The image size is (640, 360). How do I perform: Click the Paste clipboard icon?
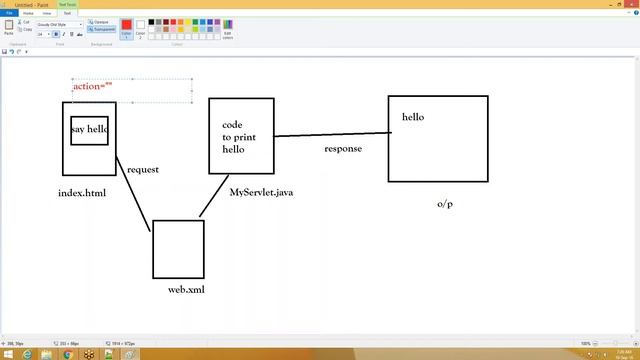point(9,25)
